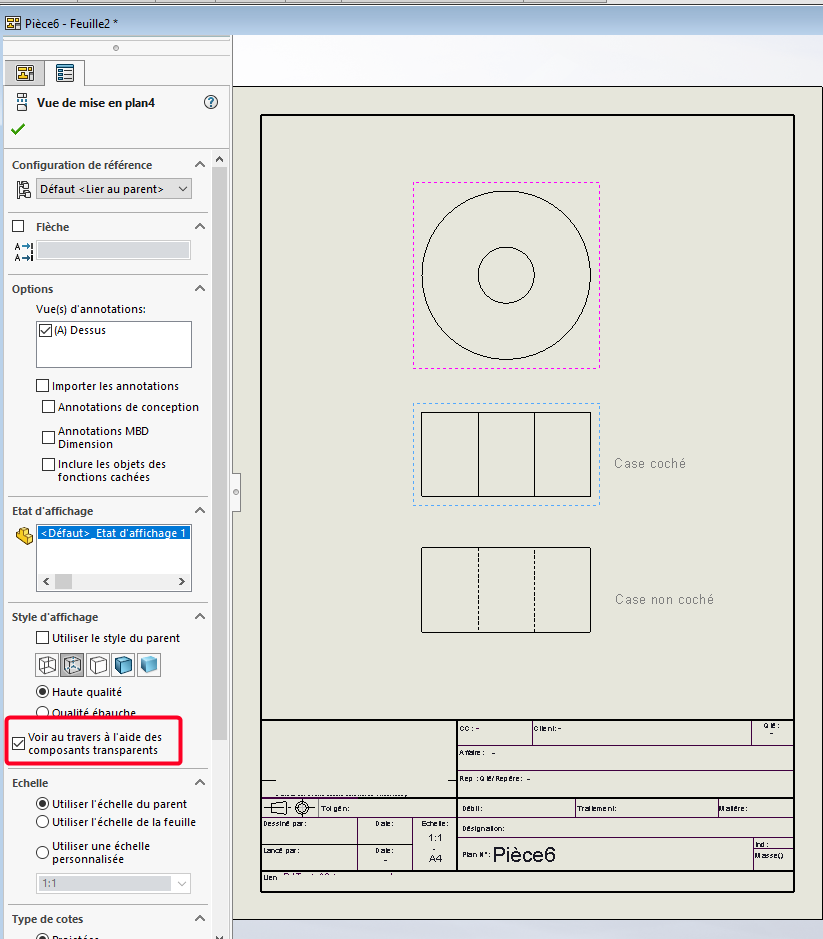Toggle the Flèche checkbox
This screenshot has width=823, height=939.
click(x=18, y=227)
